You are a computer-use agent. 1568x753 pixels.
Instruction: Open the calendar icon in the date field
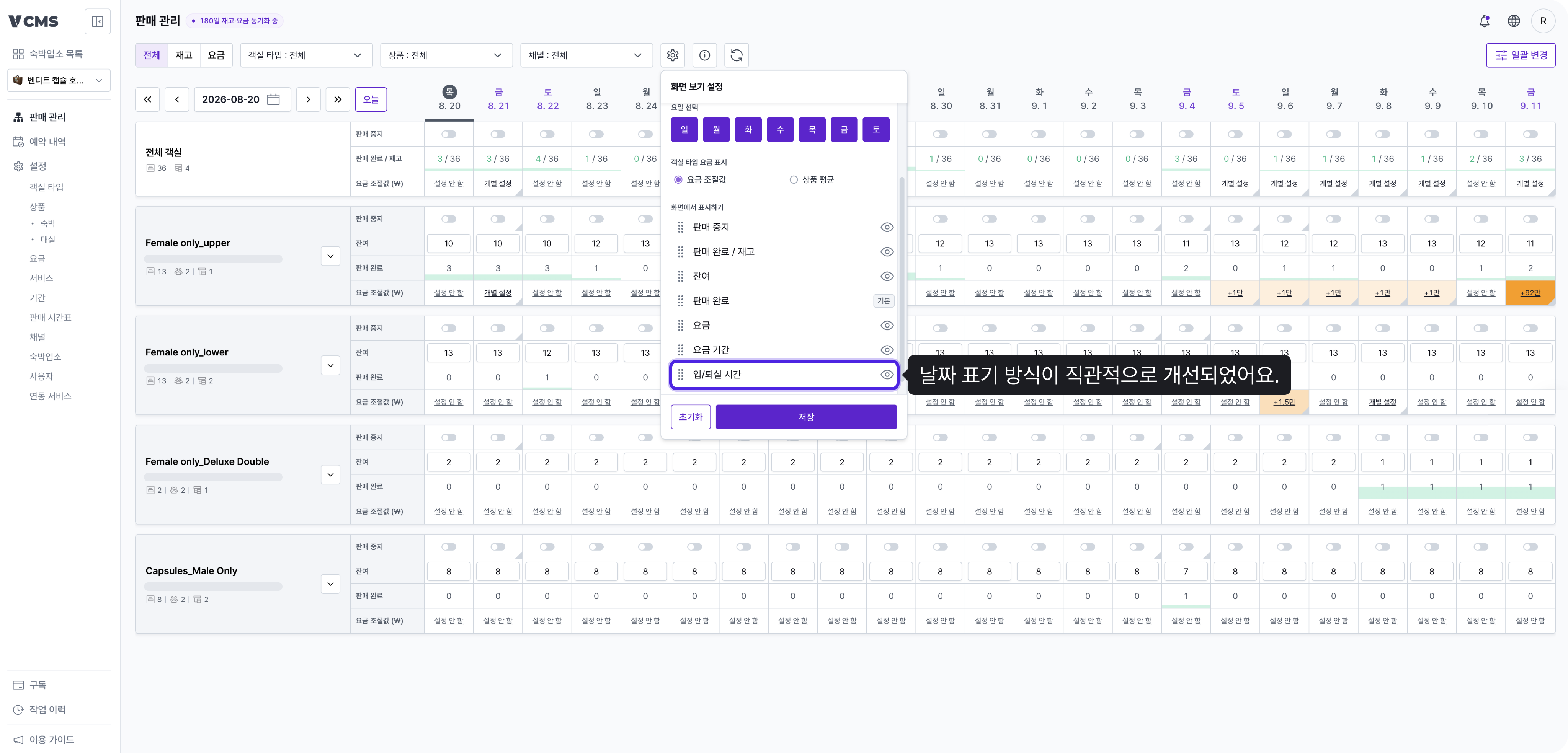274,99
